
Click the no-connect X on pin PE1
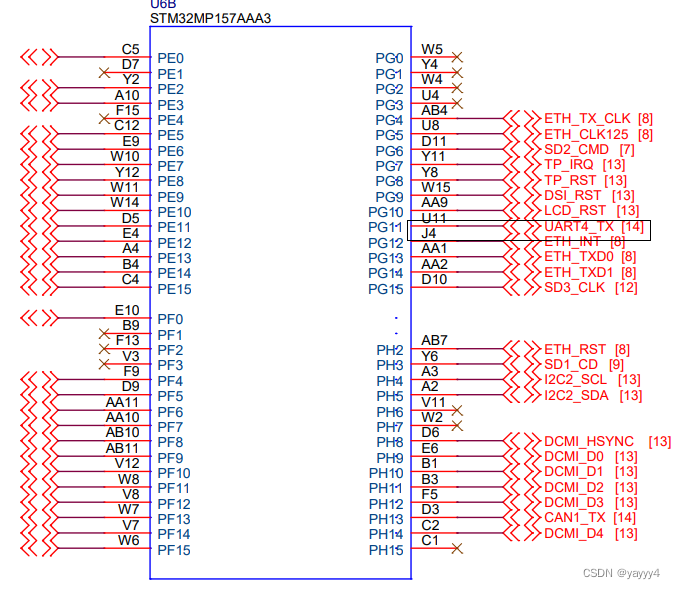tap(104, 73)
